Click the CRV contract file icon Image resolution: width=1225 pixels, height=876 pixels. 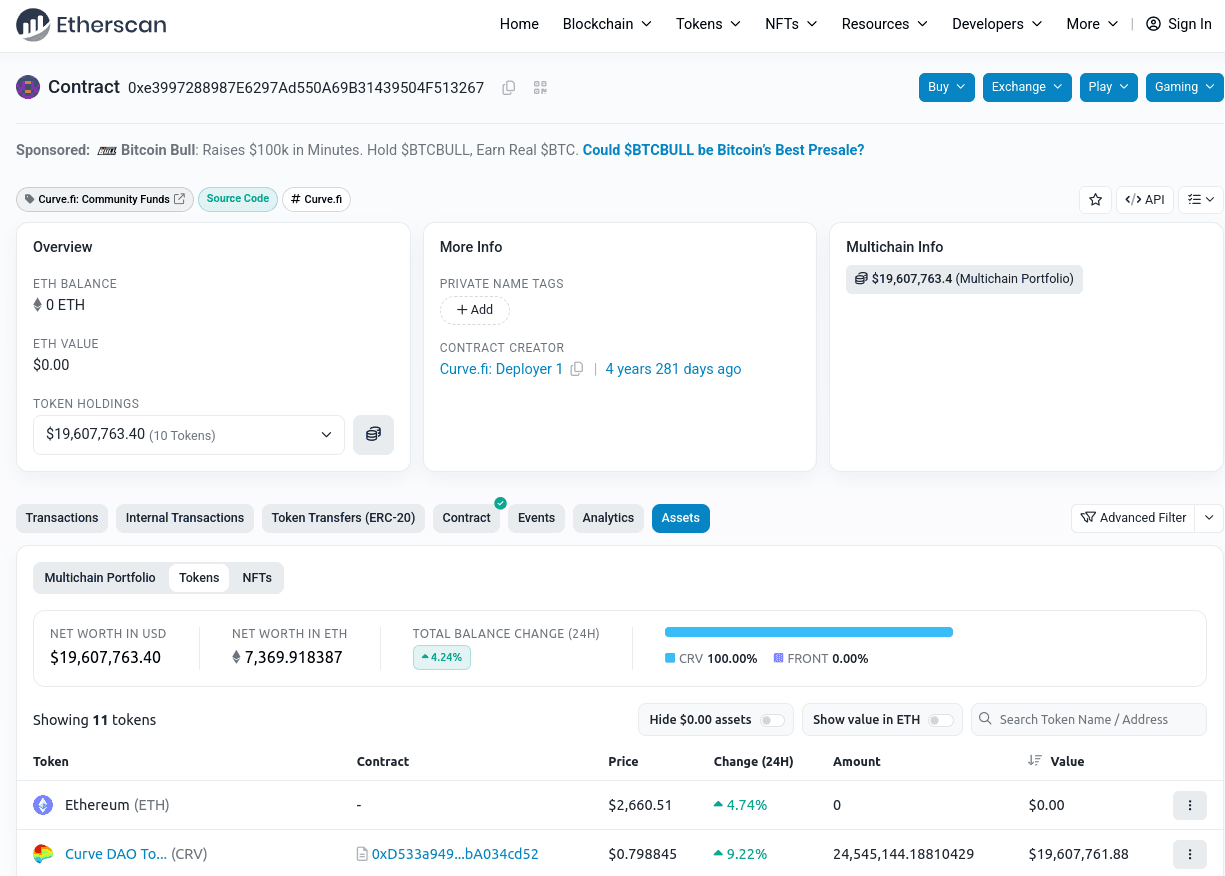(362, 854)
